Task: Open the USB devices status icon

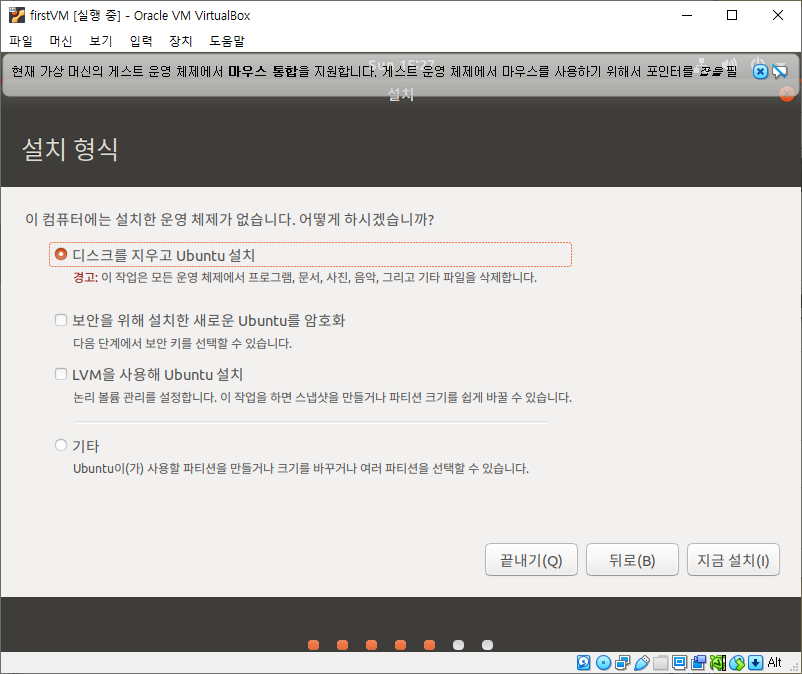Action: [641, 663]
